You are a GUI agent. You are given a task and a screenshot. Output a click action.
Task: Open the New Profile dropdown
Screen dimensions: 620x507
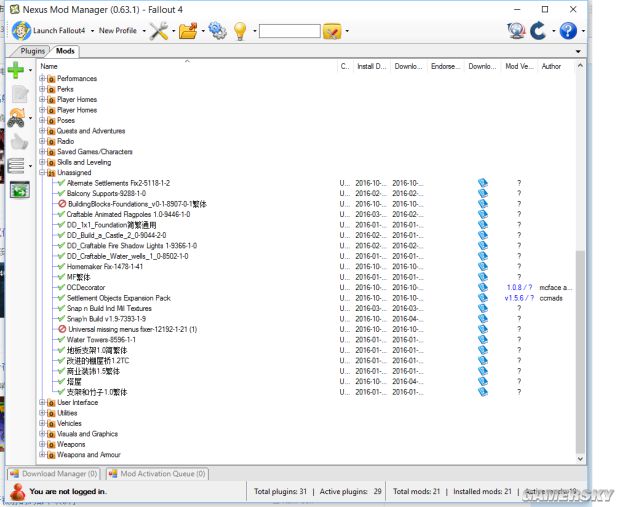[121, 31]
